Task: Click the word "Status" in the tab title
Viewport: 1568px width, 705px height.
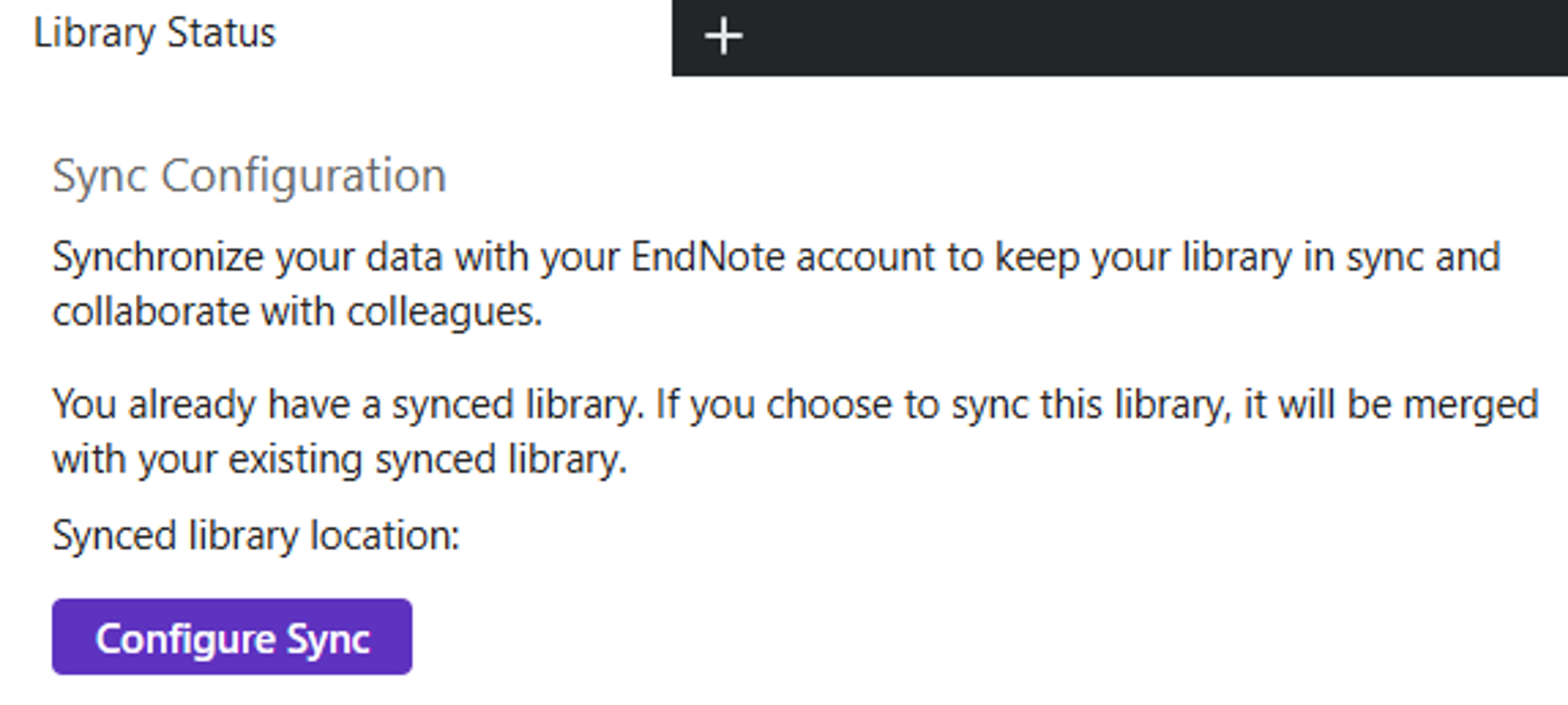Action: (x=221, y=33)
